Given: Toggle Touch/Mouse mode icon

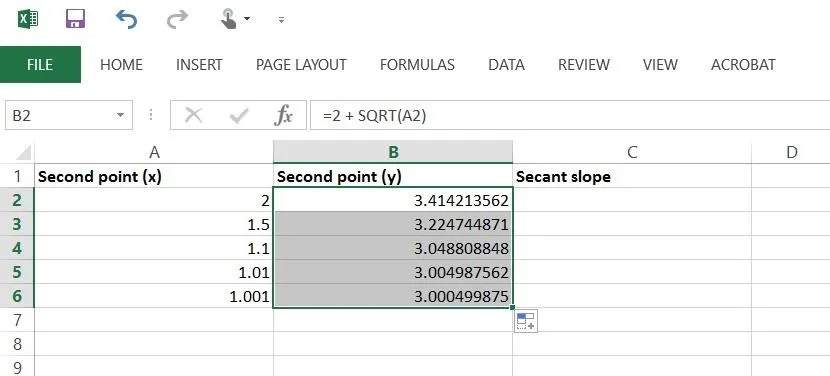Looking at the screenshot, I should pyautogui.click(x=228, y=20).
